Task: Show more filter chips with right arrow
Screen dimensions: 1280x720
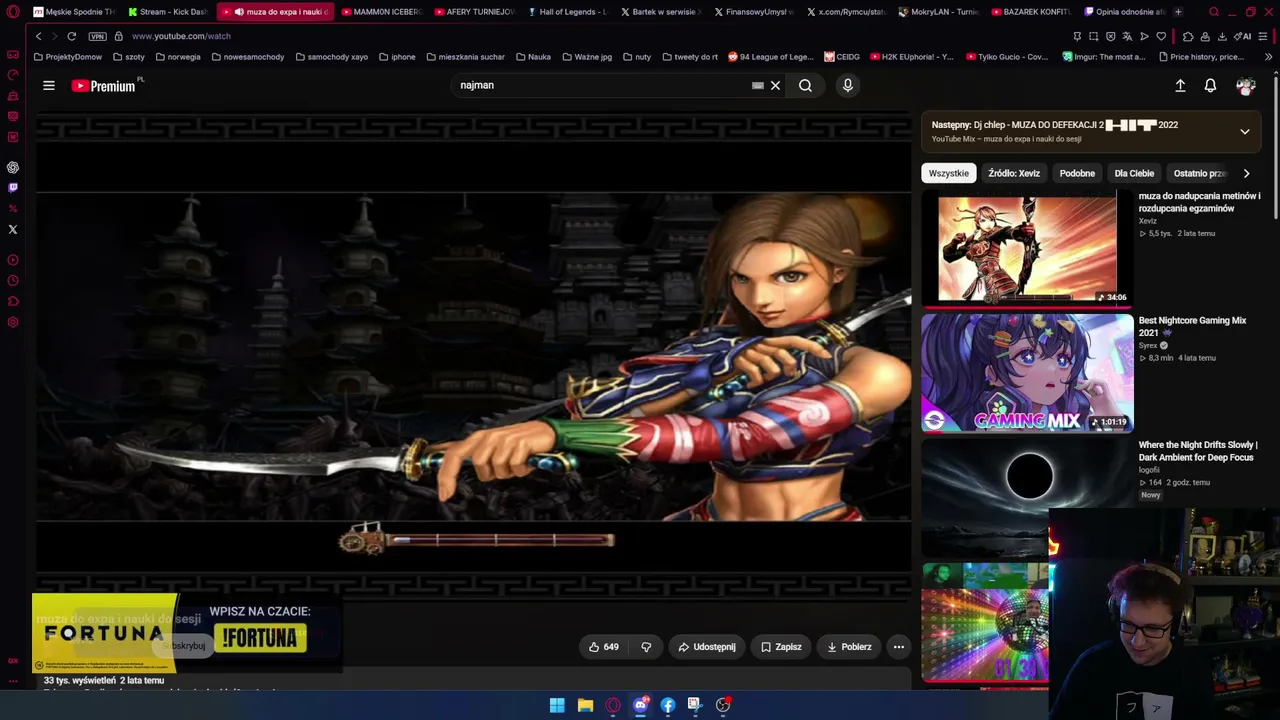Action: click(x=1246, y=173)
